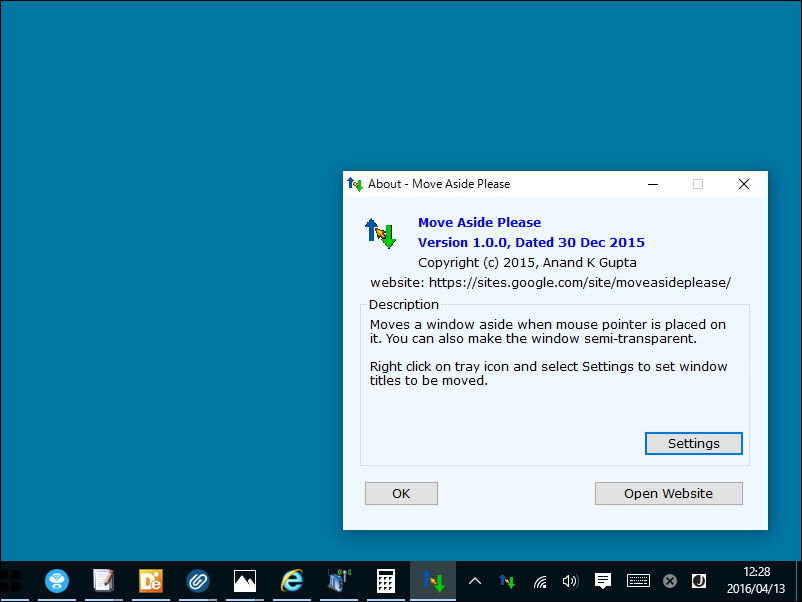Click the Move Aside Please logo in the dialog
This screenshot has width=802, height=602.
(x=381, y=232)
